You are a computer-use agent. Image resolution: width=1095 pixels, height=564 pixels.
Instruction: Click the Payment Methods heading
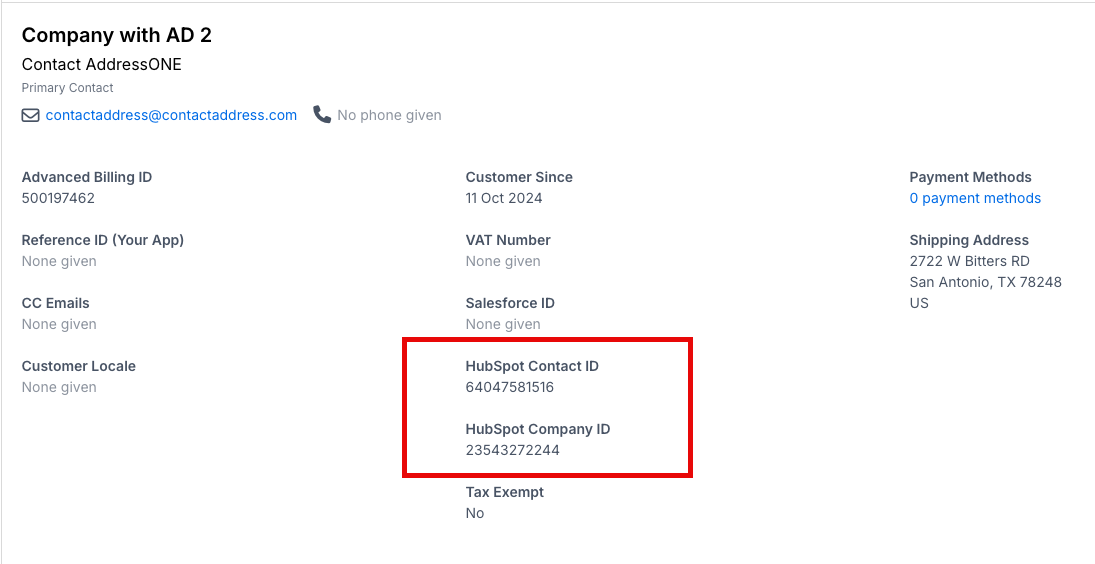pos(970,177)
